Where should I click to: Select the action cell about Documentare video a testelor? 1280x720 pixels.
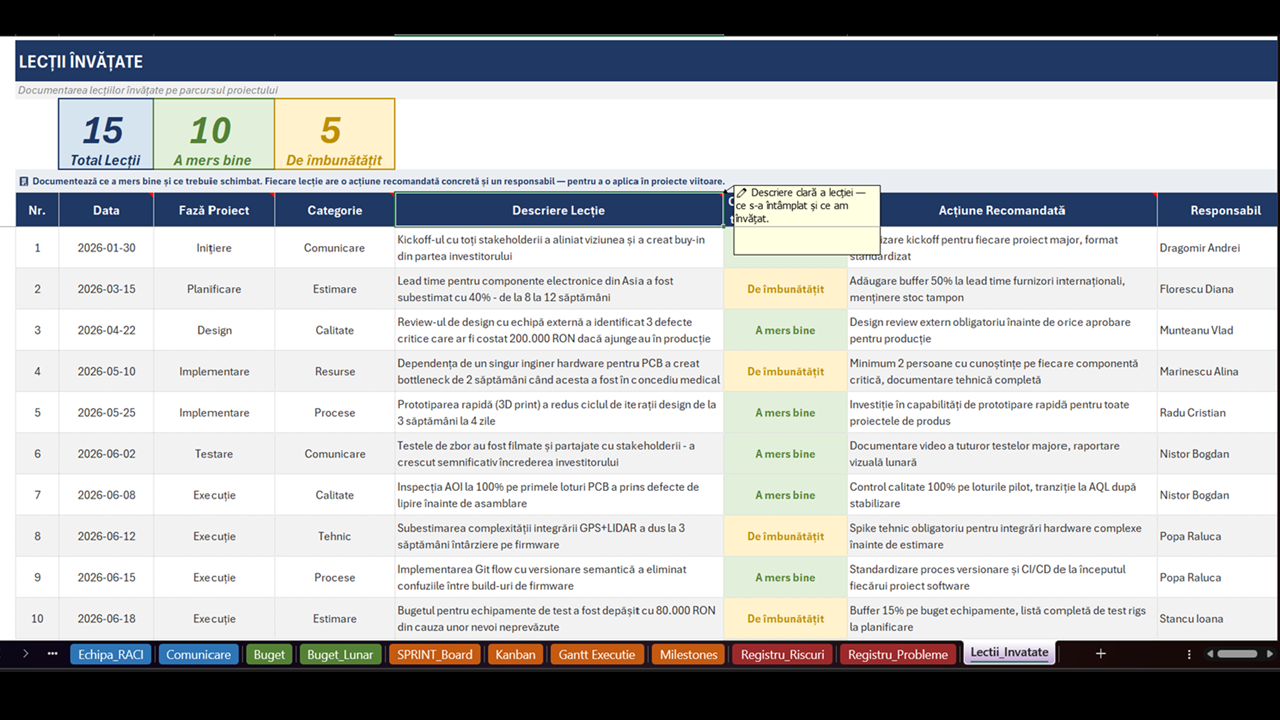coord(1002,454)
